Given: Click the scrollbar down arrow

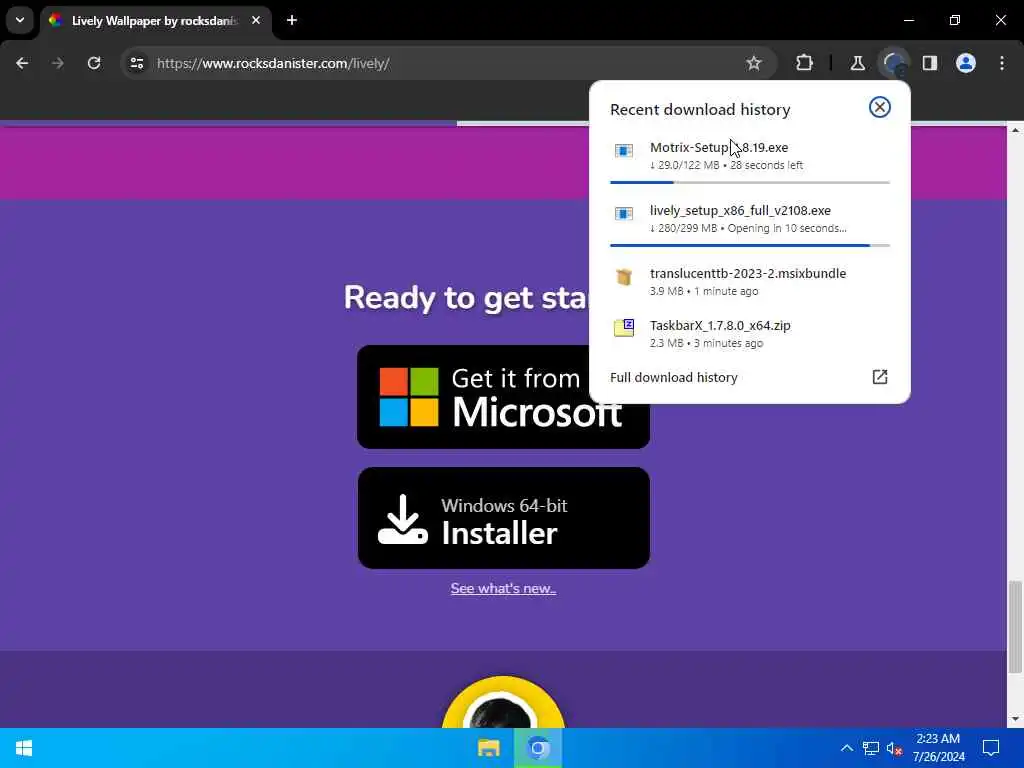Looking at the screenshot, I should (x=1015, y=719).
